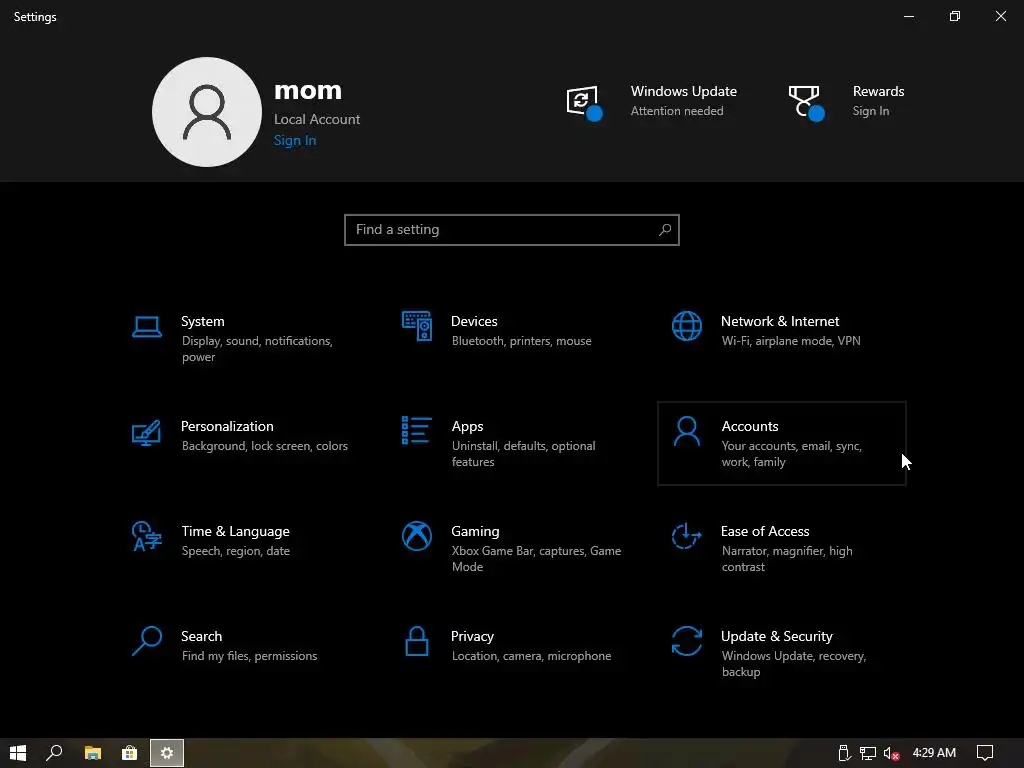The height and width of the screenshot is (768, 1024).
Task: Click the Gaming category title
Action: click(475, 532)
